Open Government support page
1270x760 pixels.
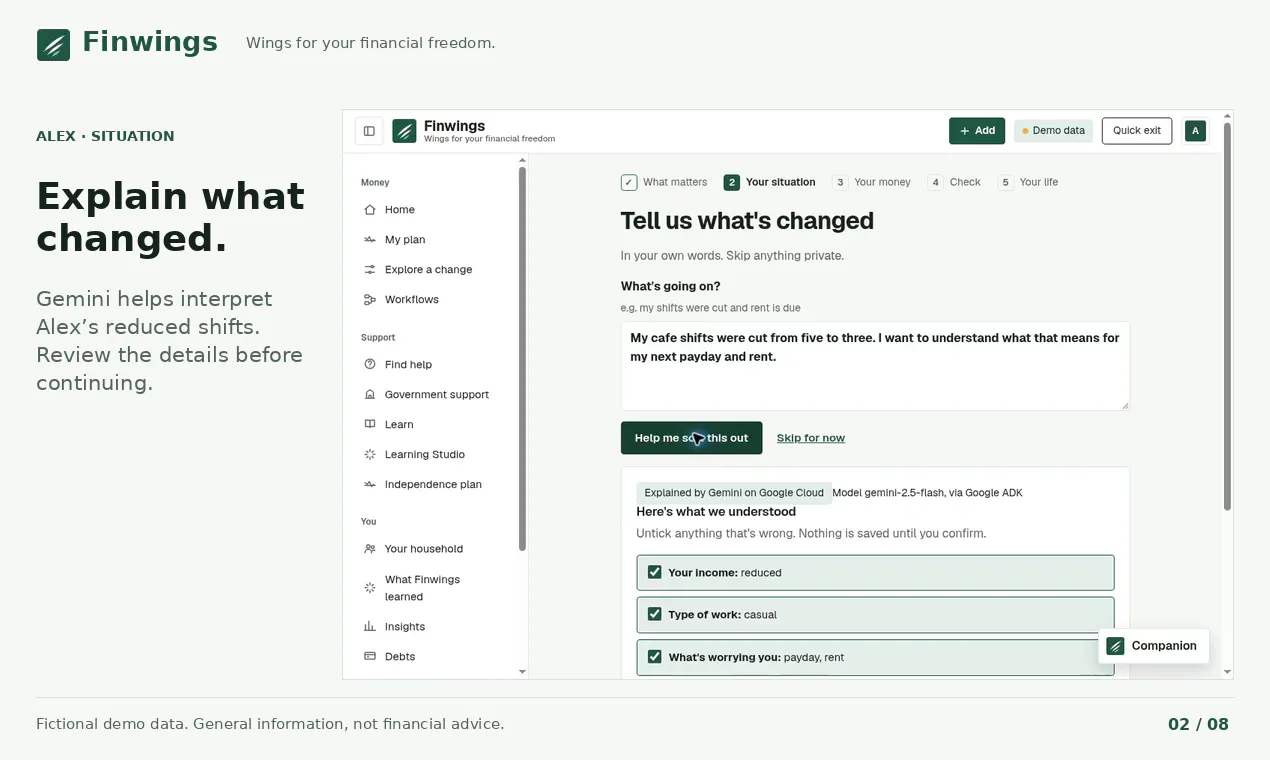click(438, 395)
